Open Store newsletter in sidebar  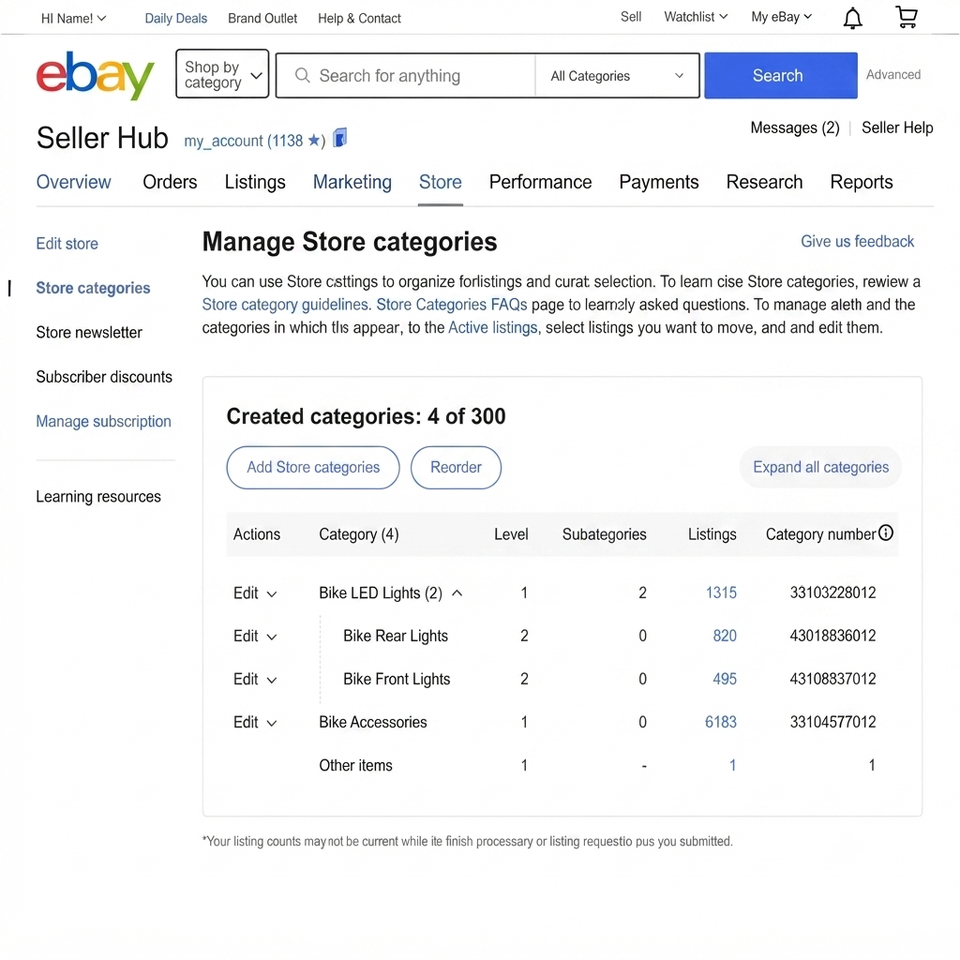pos(89,332)
